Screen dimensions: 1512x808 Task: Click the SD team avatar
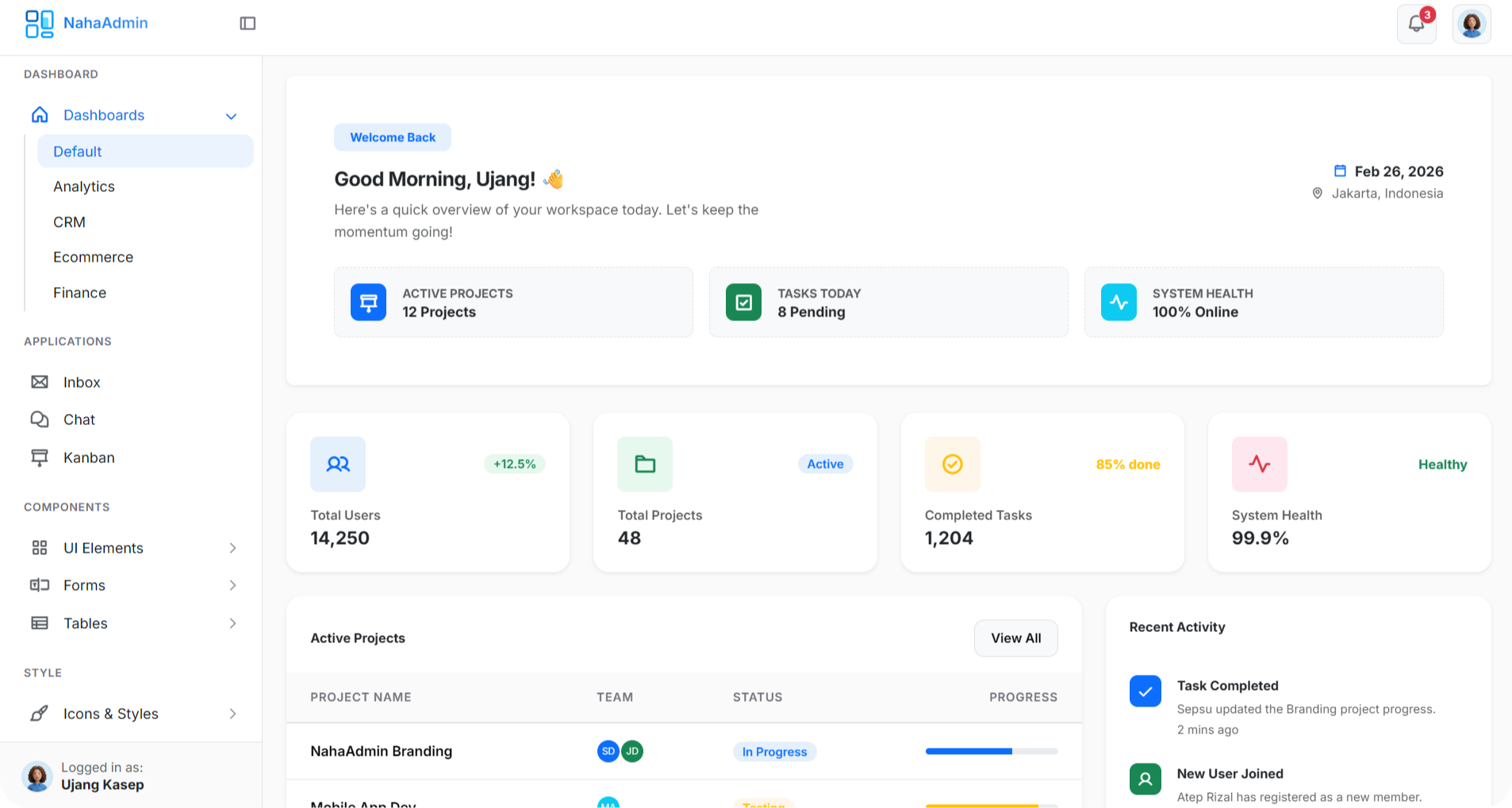[608, 751]
